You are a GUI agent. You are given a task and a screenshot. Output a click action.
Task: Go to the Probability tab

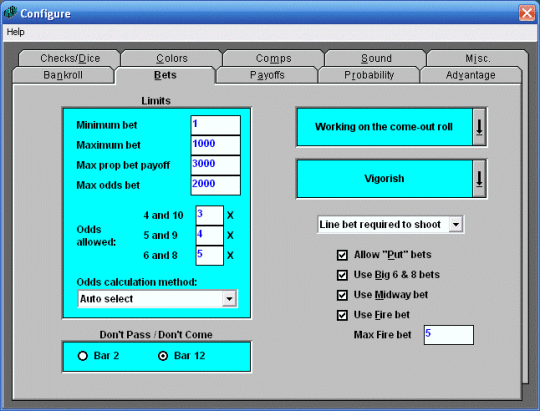(x=369, y=75)
